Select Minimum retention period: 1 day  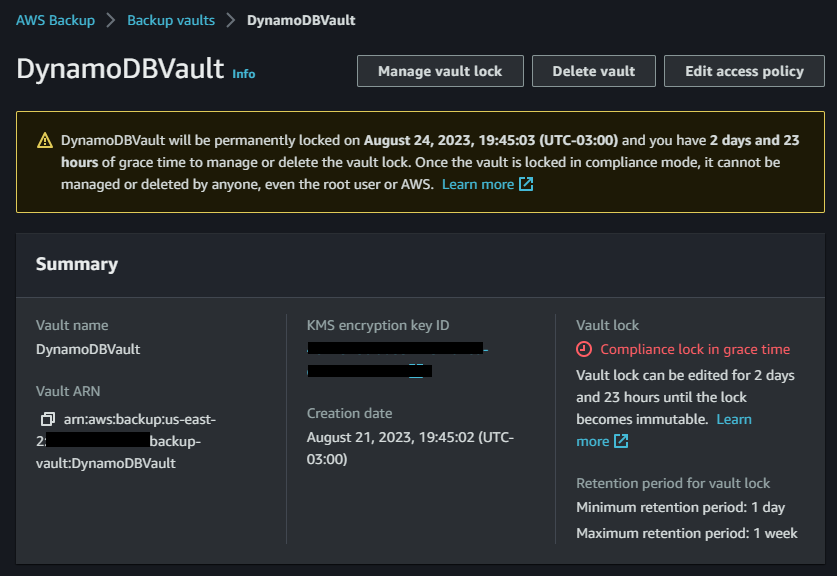click(681, 507)
